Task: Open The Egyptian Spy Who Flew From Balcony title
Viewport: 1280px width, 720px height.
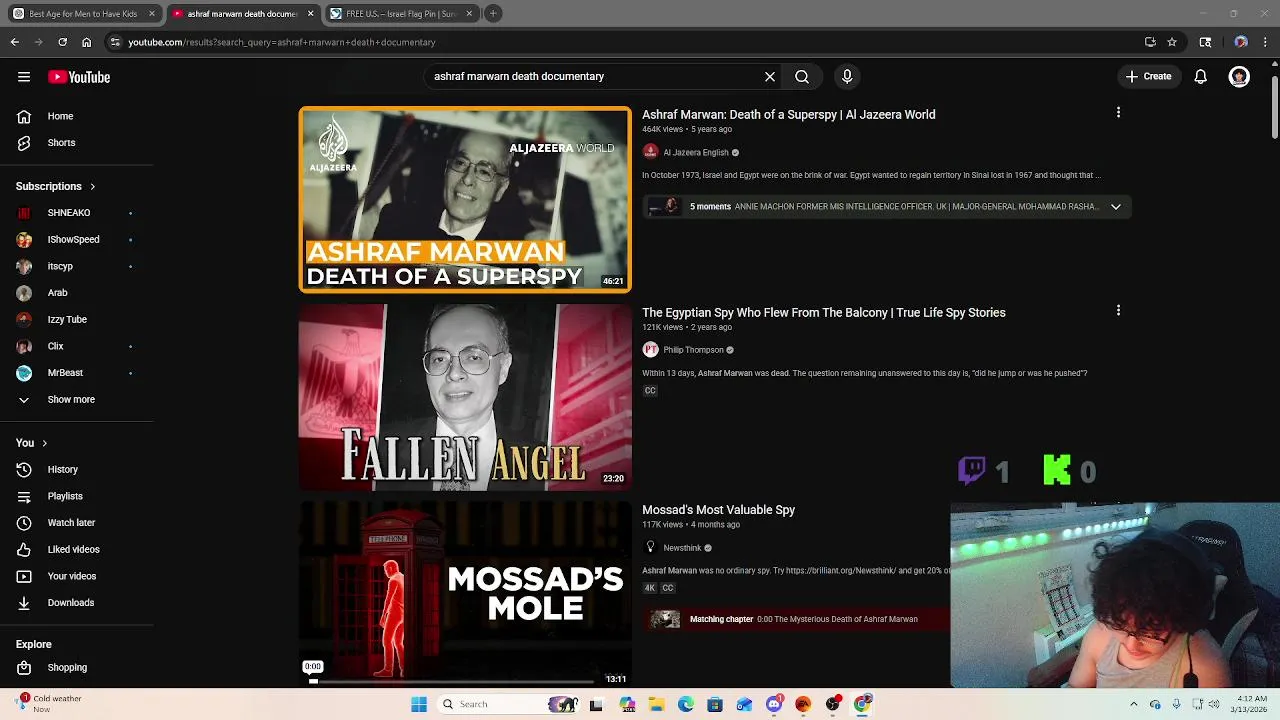Action: (824, 313)
